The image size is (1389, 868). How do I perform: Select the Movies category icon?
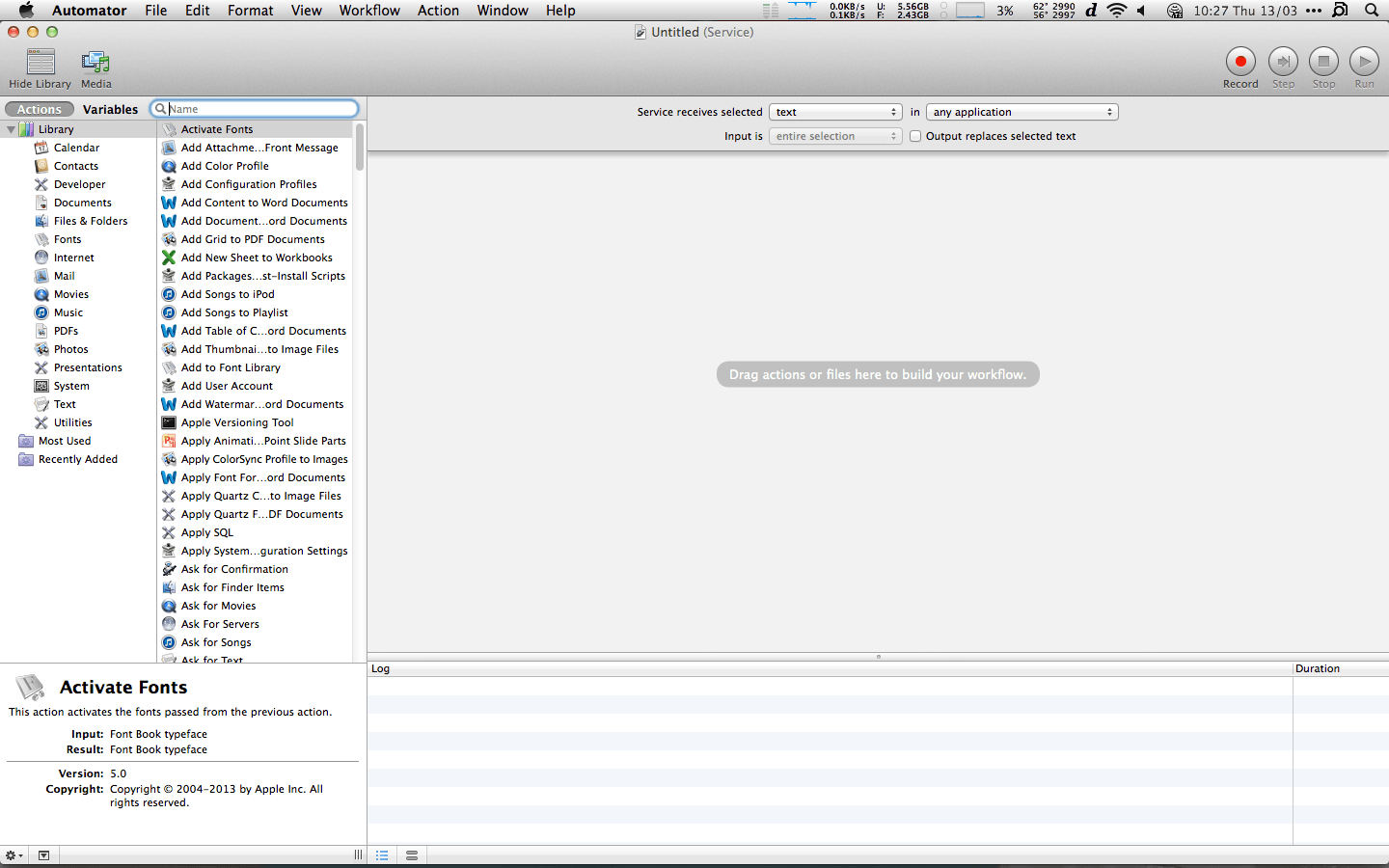tap(41, 294)
